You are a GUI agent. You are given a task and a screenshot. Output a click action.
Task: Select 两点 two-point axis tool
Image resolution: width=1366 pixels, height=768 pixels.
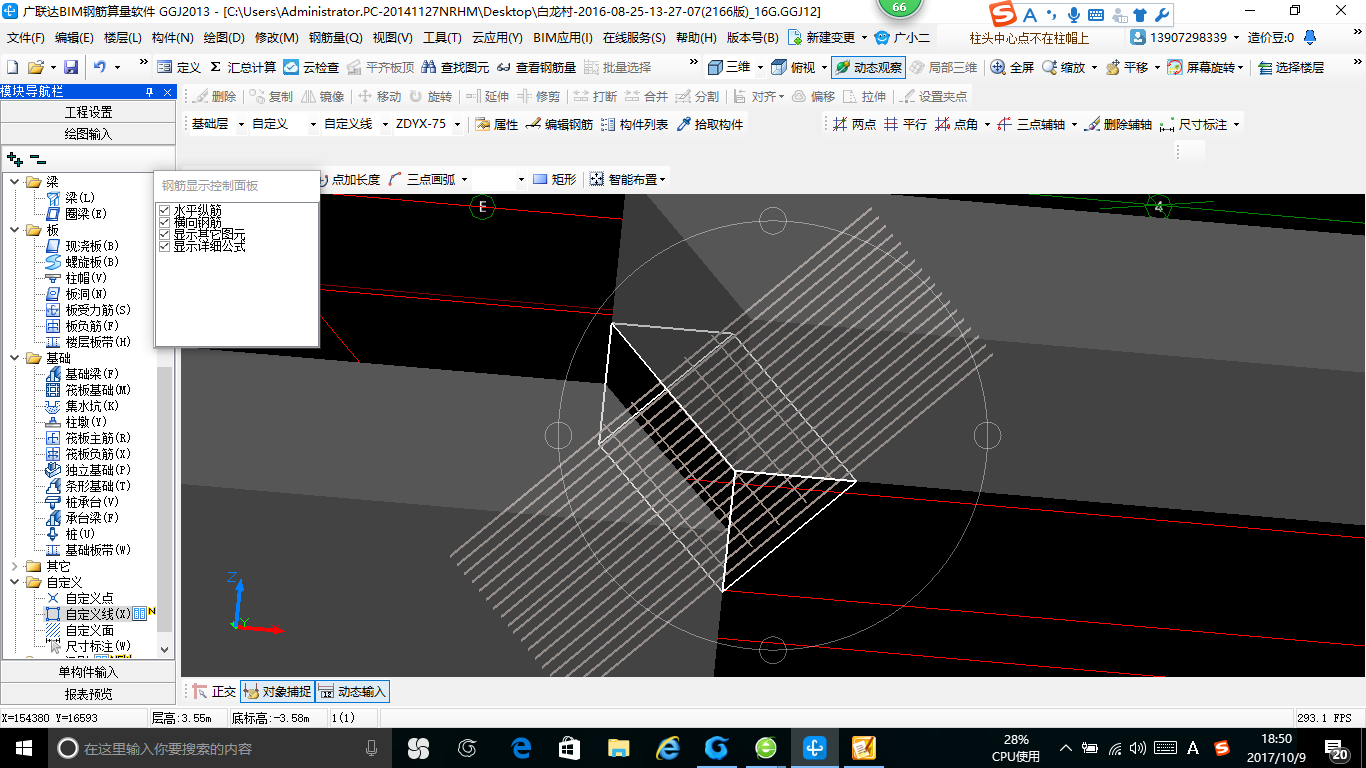853,124
